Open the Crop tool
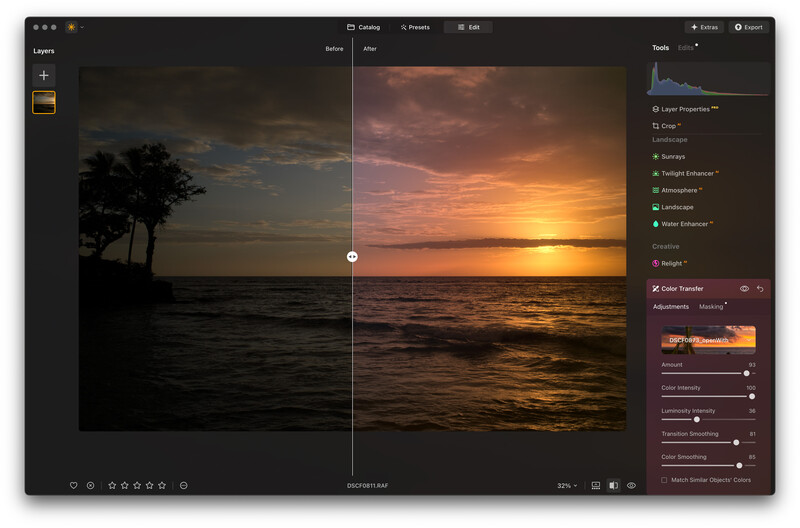The width and height of the screenshot is (800, 528). click(666, 126)
